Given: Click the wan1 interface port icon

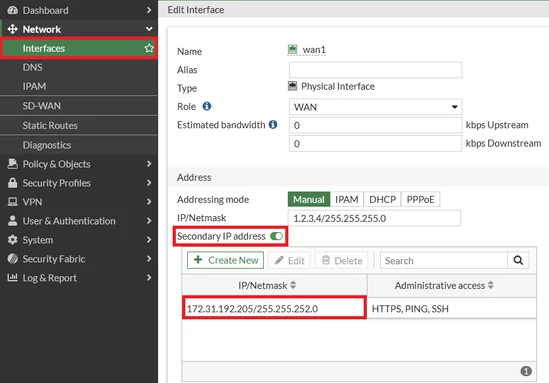Looking at the screenshot, I should coord(292,49).
